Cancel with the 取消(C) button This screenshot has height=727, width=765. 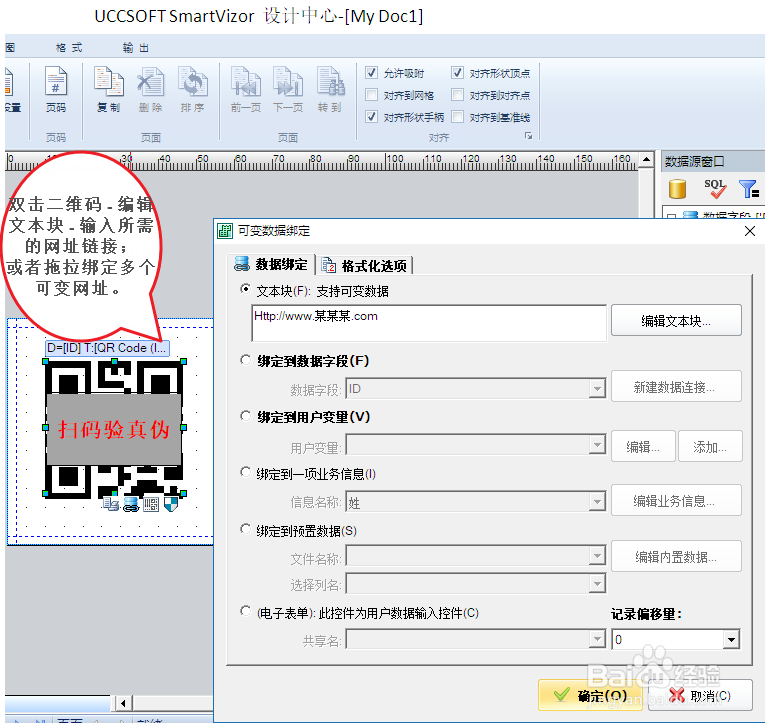pyautogui.click(x=700, y=695)
